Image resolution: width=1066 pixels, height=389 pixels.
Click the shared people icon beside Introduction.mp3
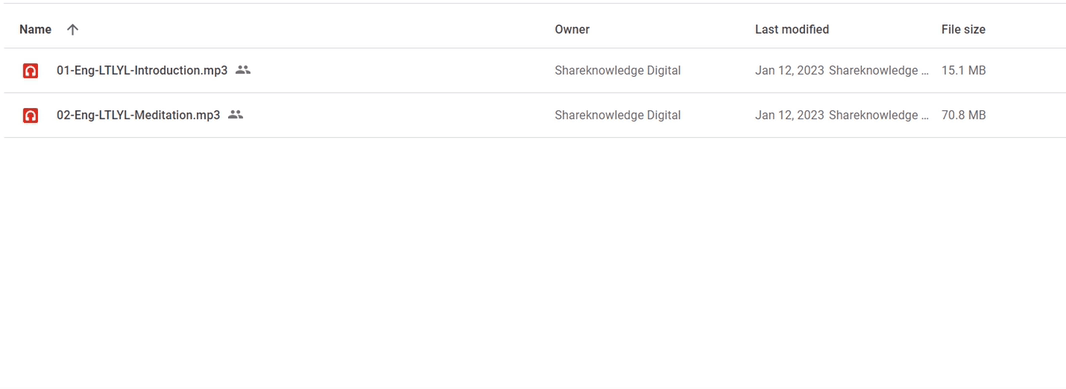point(243,69)
